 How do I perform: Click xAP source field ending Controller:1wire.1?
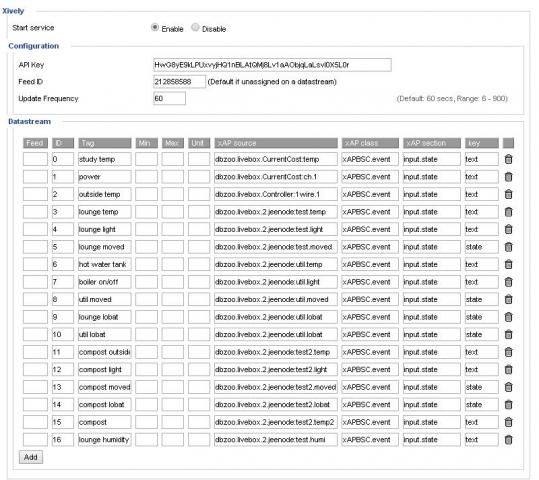(276, 194)
